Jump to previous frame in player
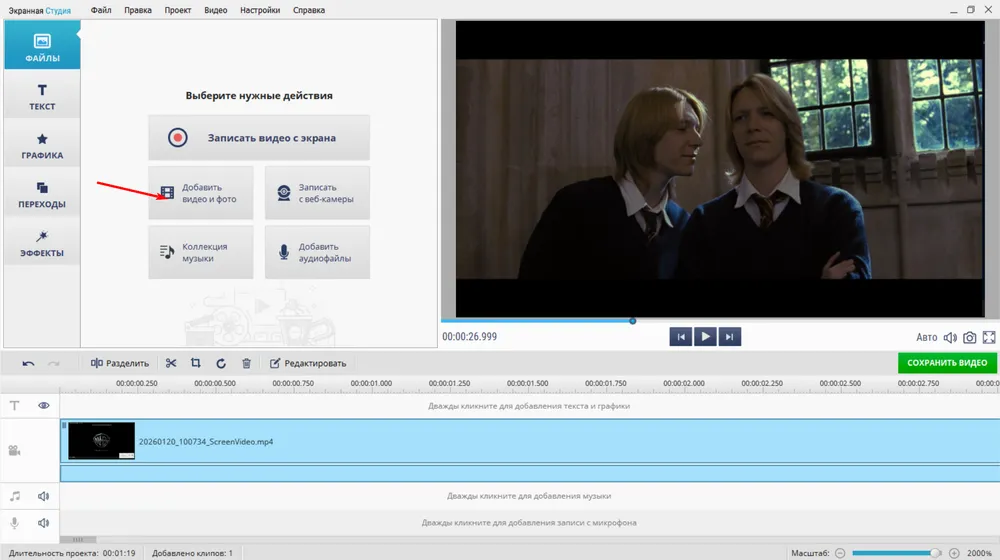This screenshot has height=560, width=1000. click(680, 337)
